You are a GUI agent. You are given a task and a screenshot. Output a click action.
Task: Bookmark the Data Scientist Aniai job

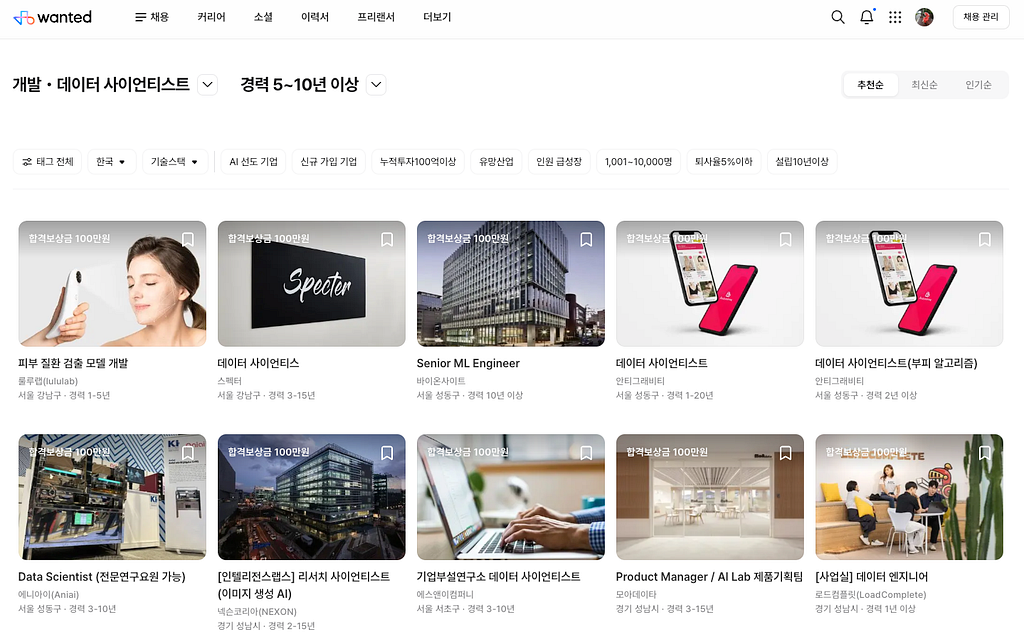point(188,453)
